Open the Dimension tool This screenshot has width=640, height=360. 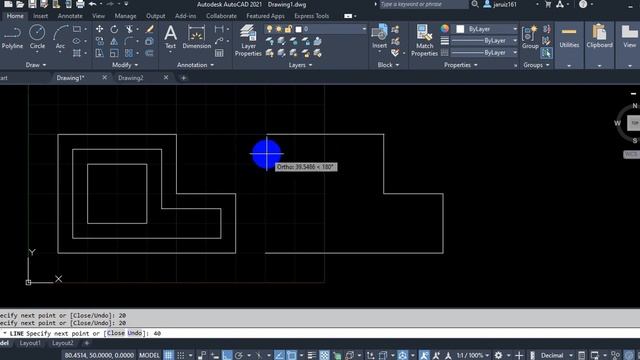pyautogui.click(x=196, y=37)
